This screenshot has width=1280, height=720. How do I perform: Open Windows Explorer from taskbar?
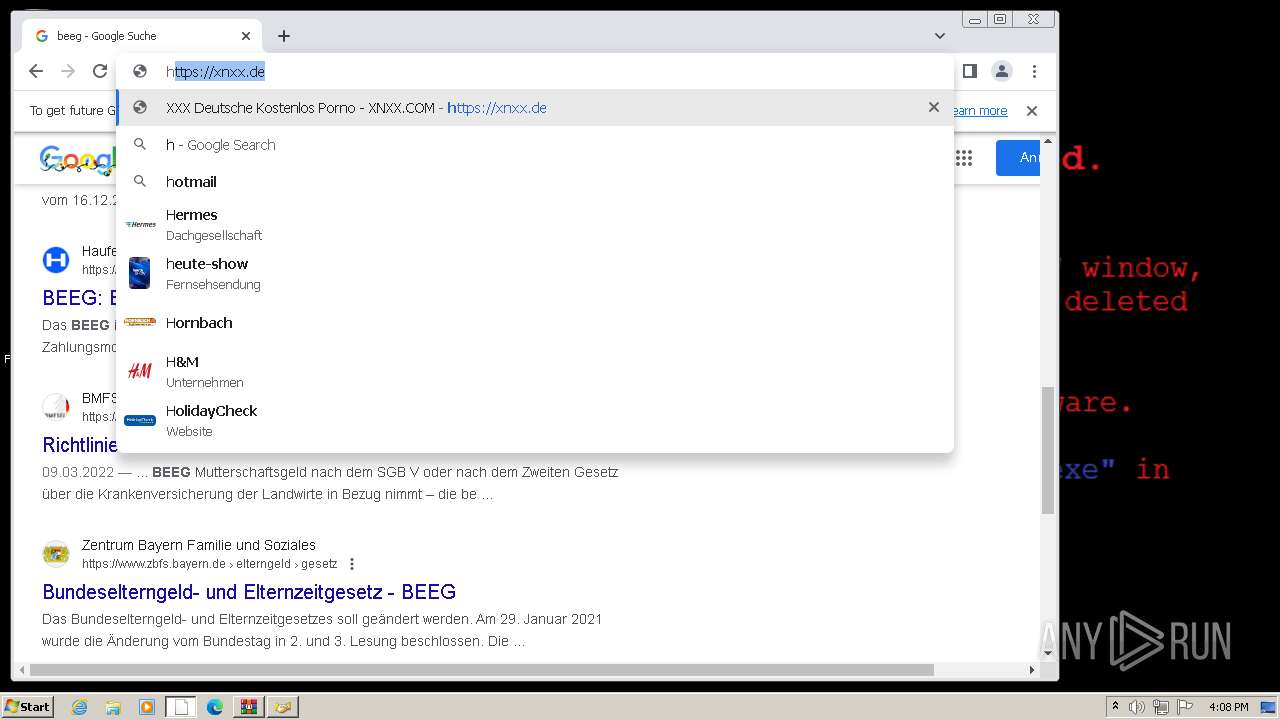pyautogui.click(x=113, y=707)
